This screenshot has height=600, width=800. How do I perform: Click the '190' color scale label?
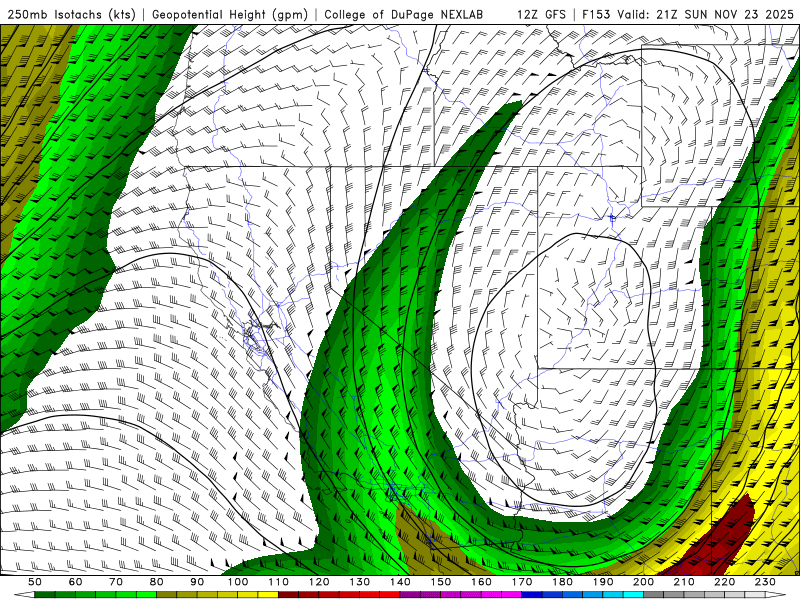point(603,582)
